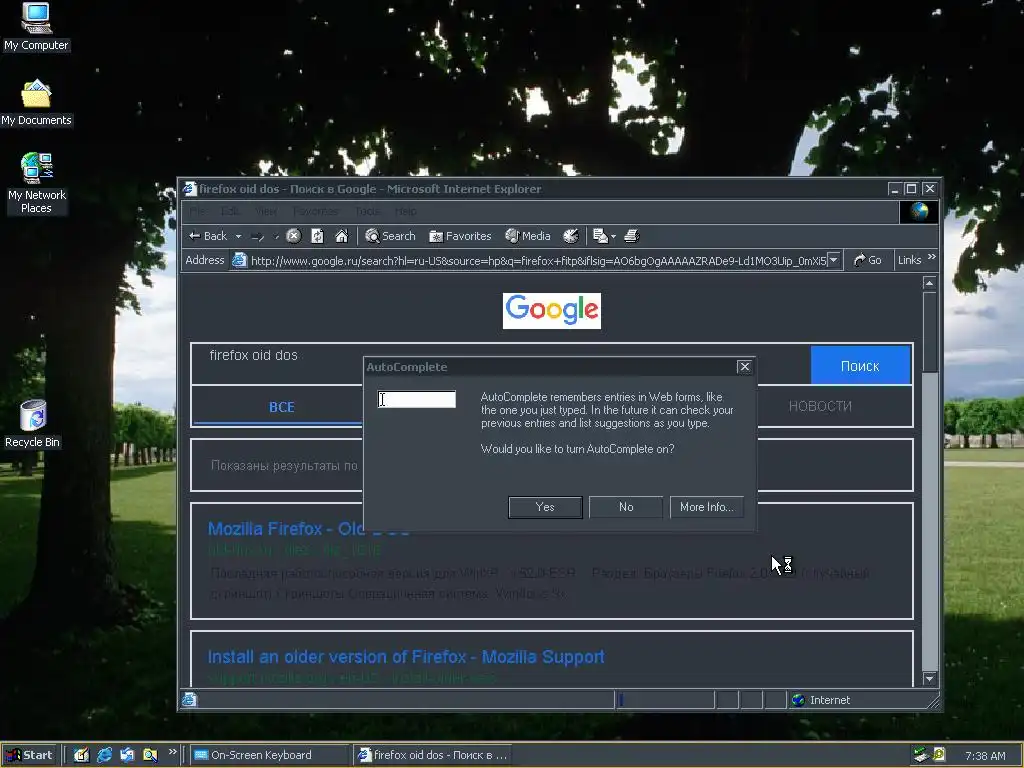Open the File menu
The width and height of the screenshot is (1024, 768).
pyautogui.click(x=197, y=211)
